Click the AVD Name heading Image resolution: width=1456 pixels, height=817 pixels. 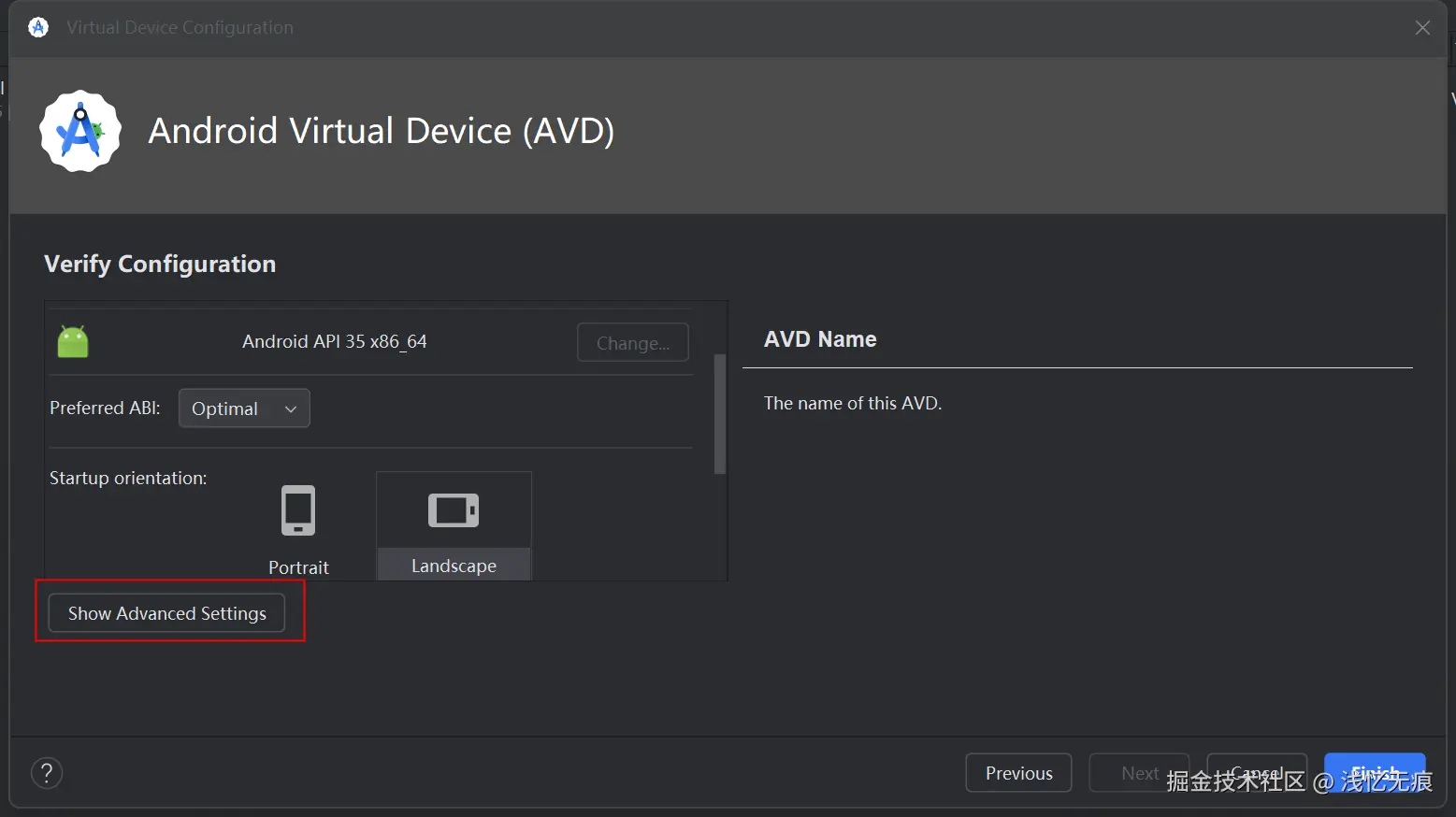pyautogui.click(x=820, y=339)
